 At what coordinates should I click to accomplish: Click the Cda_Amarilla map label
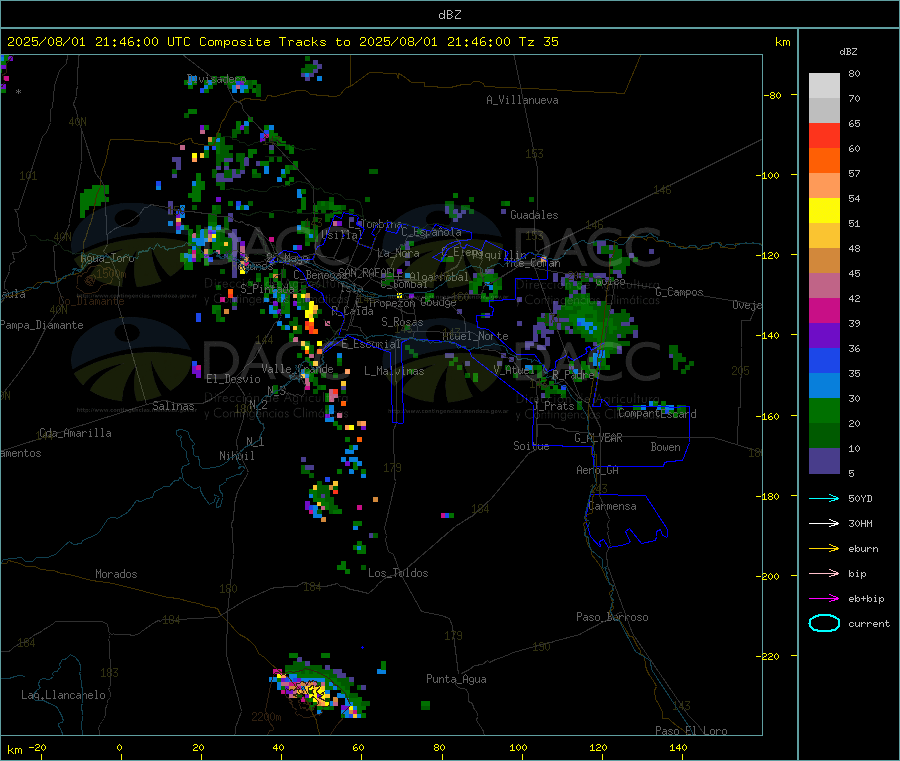[x=75, y=433]
